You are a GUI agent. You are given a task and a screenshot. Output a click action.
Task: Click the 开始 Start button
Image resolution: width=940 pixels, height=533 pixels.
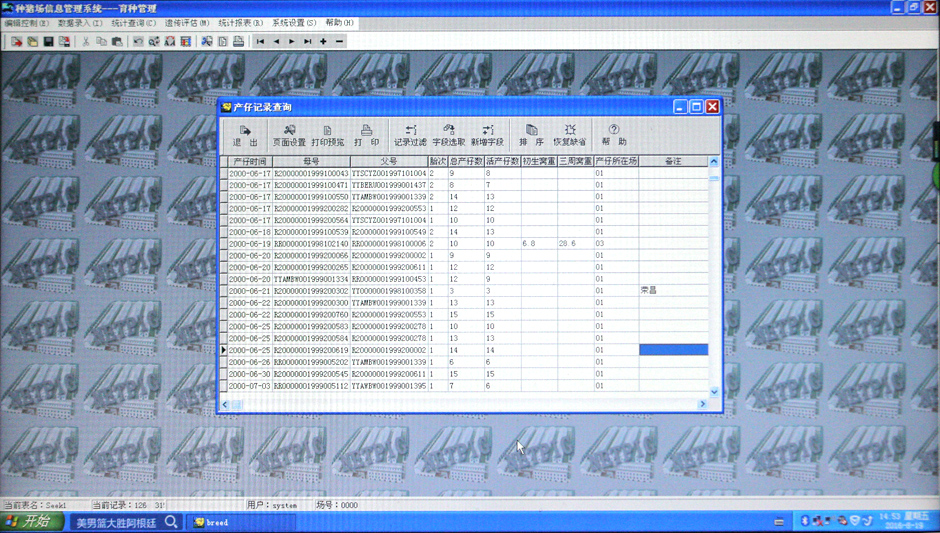(x=32, y=522)
